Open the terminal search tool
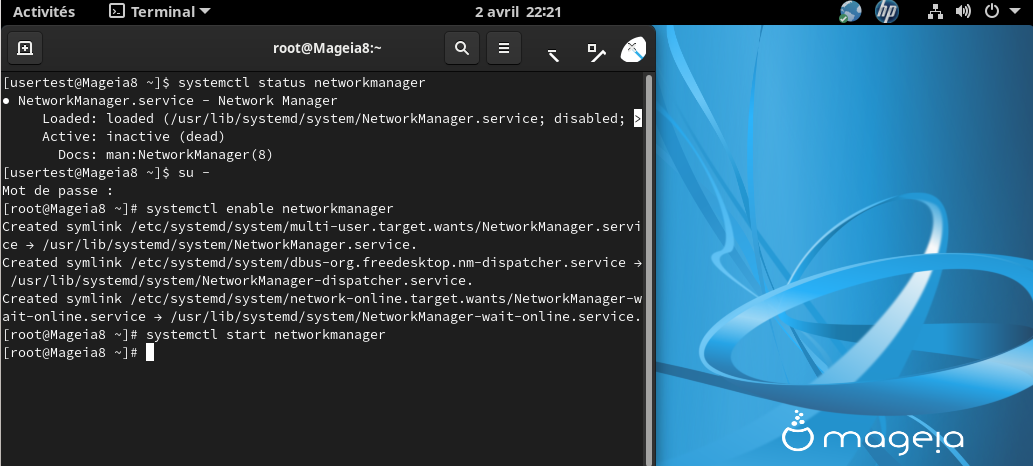The width and height of the screenshot is (1033, 466). [x=462, y=48]
